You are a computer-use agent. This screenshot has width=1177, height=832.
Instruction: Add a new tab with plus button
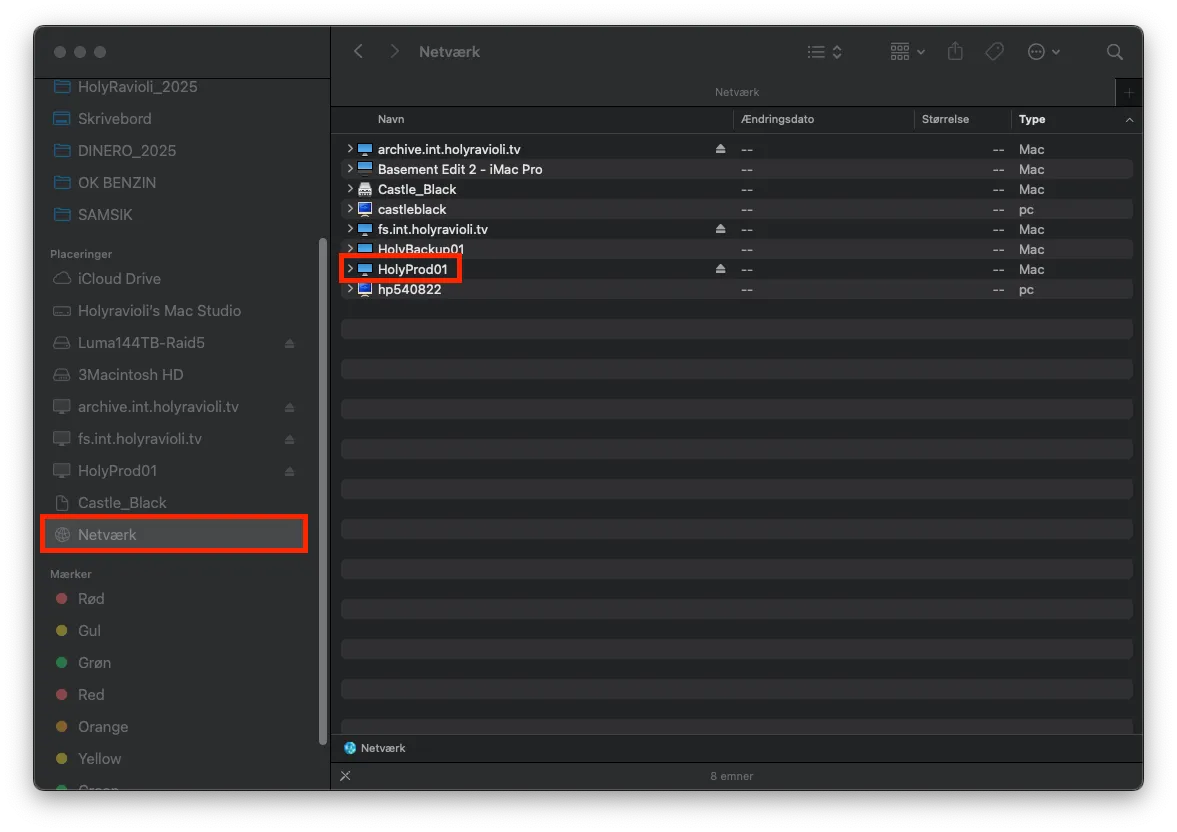point(1129,92)
